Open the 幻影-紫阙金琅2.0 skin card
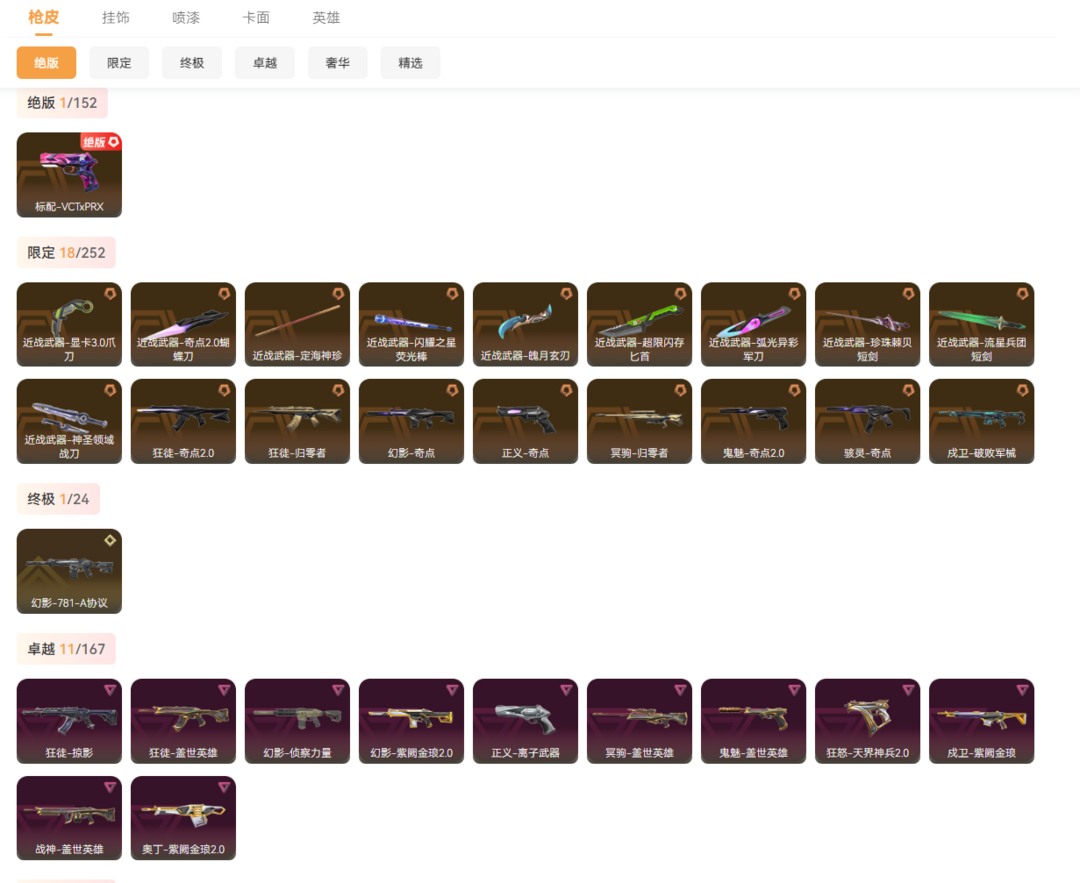This screenshot has height=883, width=1080. (411, 721)
